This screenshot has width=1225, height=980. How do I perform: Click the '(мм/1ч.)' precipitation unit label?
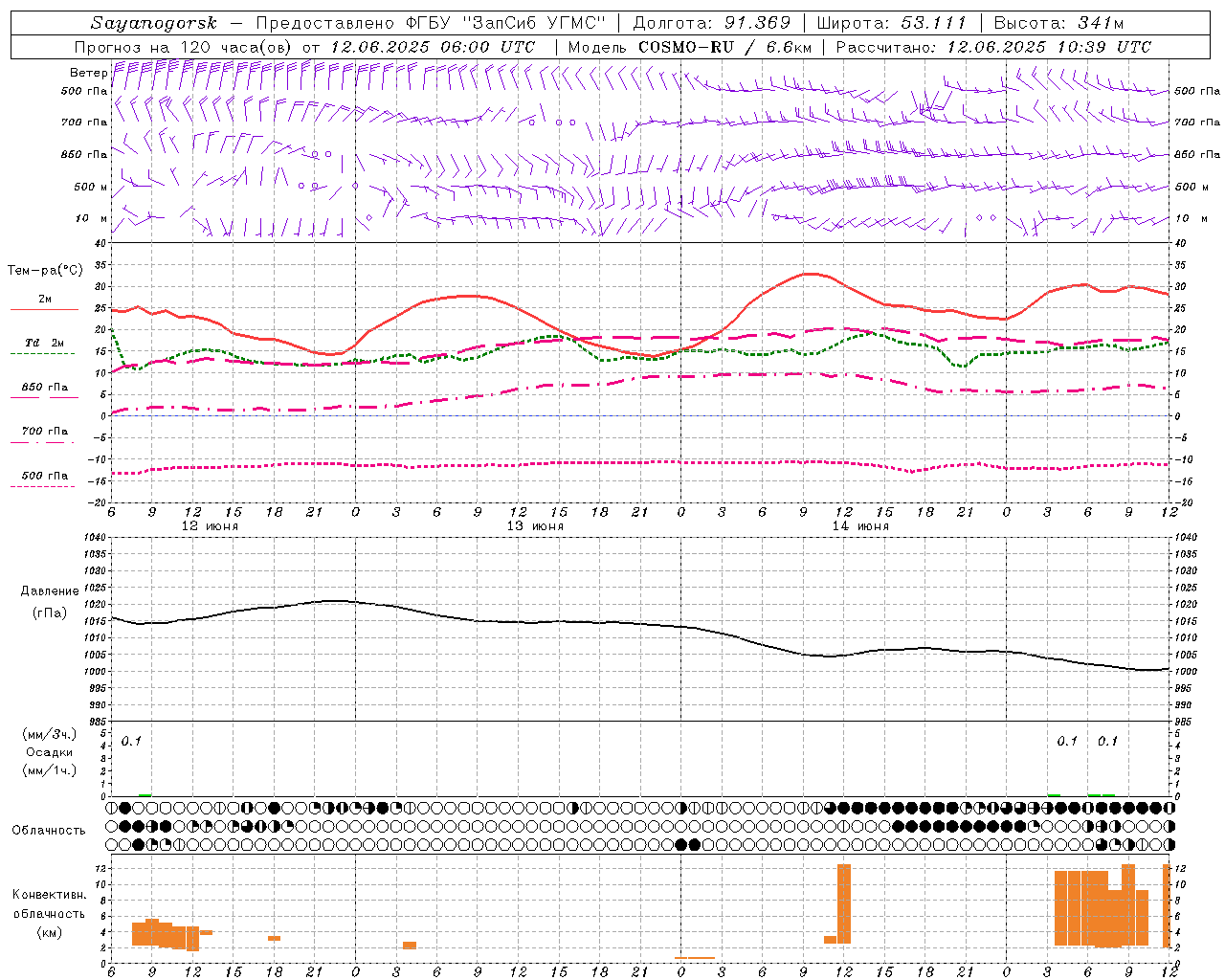tap(49, 770)
